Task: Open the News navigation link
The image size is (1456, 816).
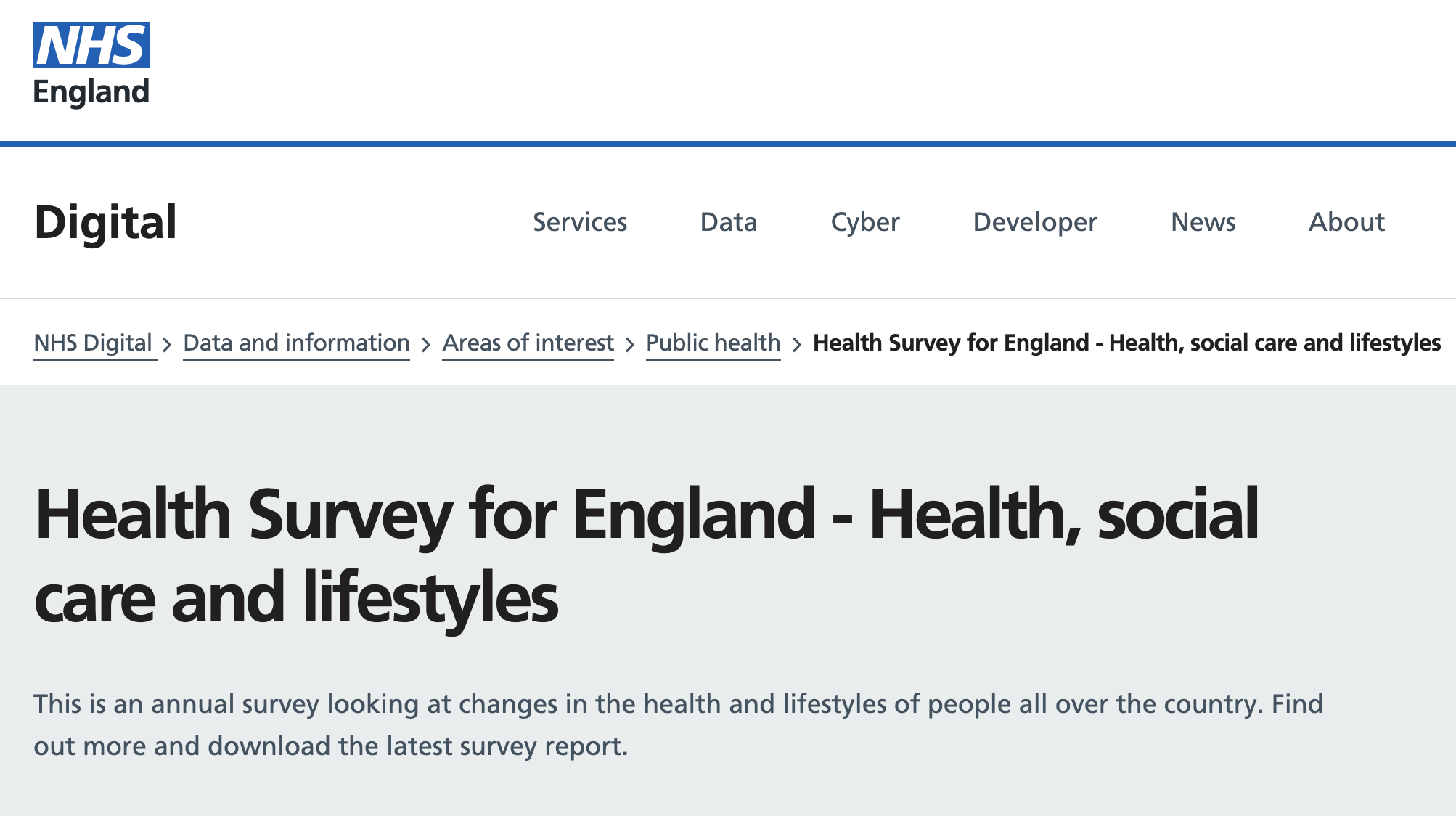Action: [x=1203, y=222]
